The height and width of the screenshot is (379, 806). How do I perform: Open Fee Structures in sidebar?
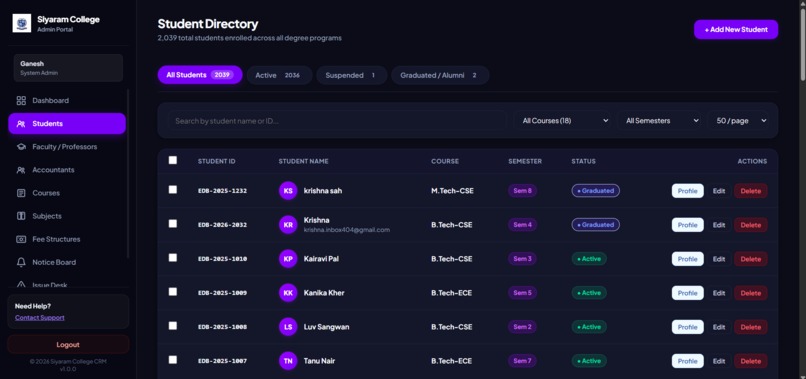[x=67, y=239]
